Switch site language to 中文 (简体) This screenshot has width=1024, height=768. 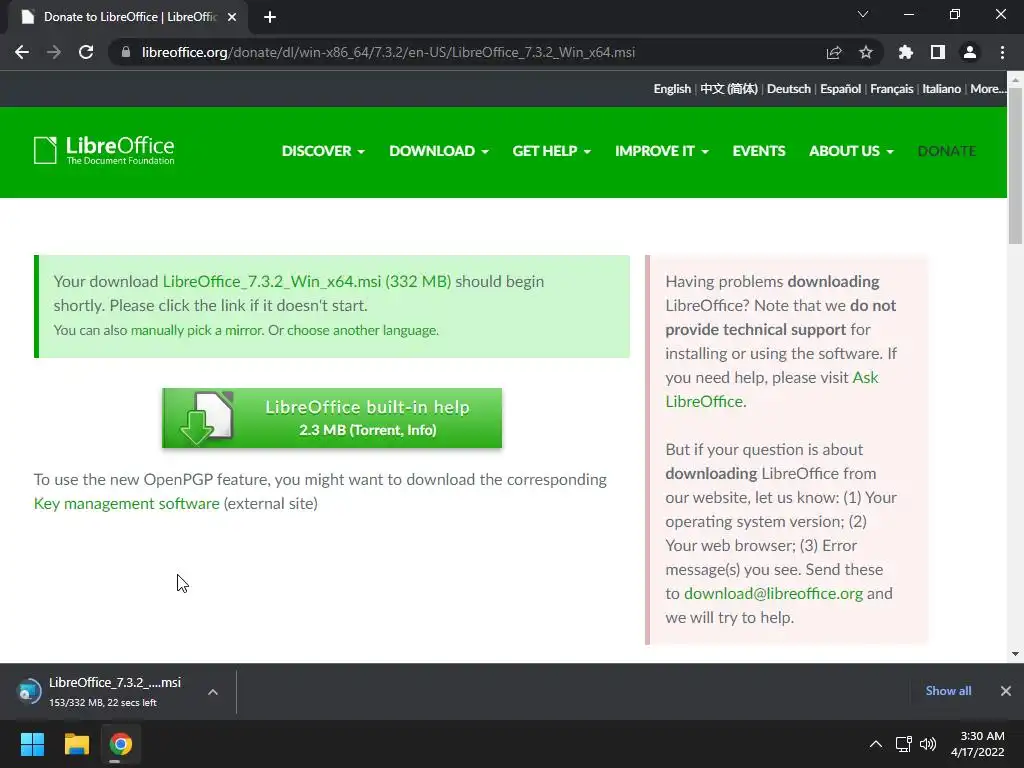tap(729, 89)
